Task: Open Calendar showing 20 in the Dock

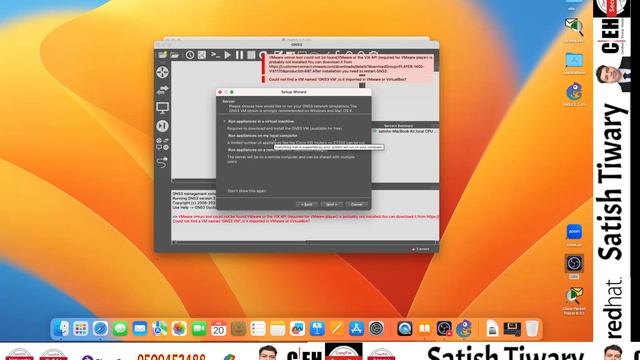Action: [219, 329]
